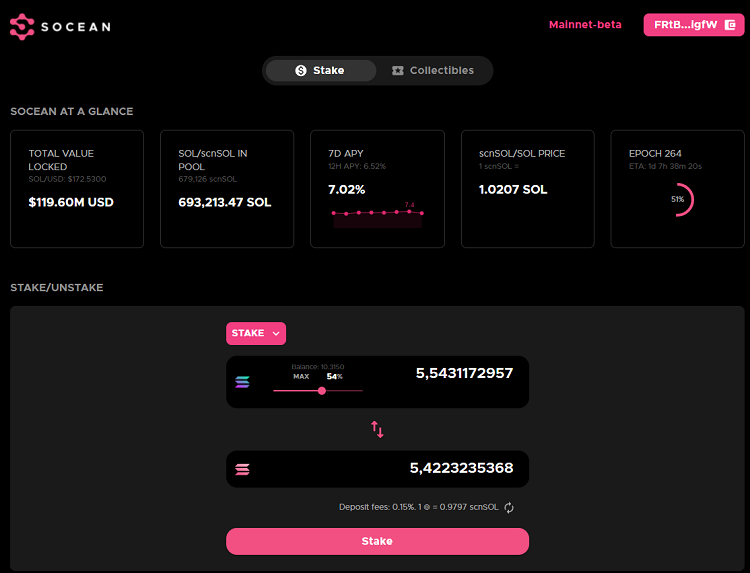Click the 7.02% APY value
The height and width of the screenshot is (573, 750).
point(347,190)
